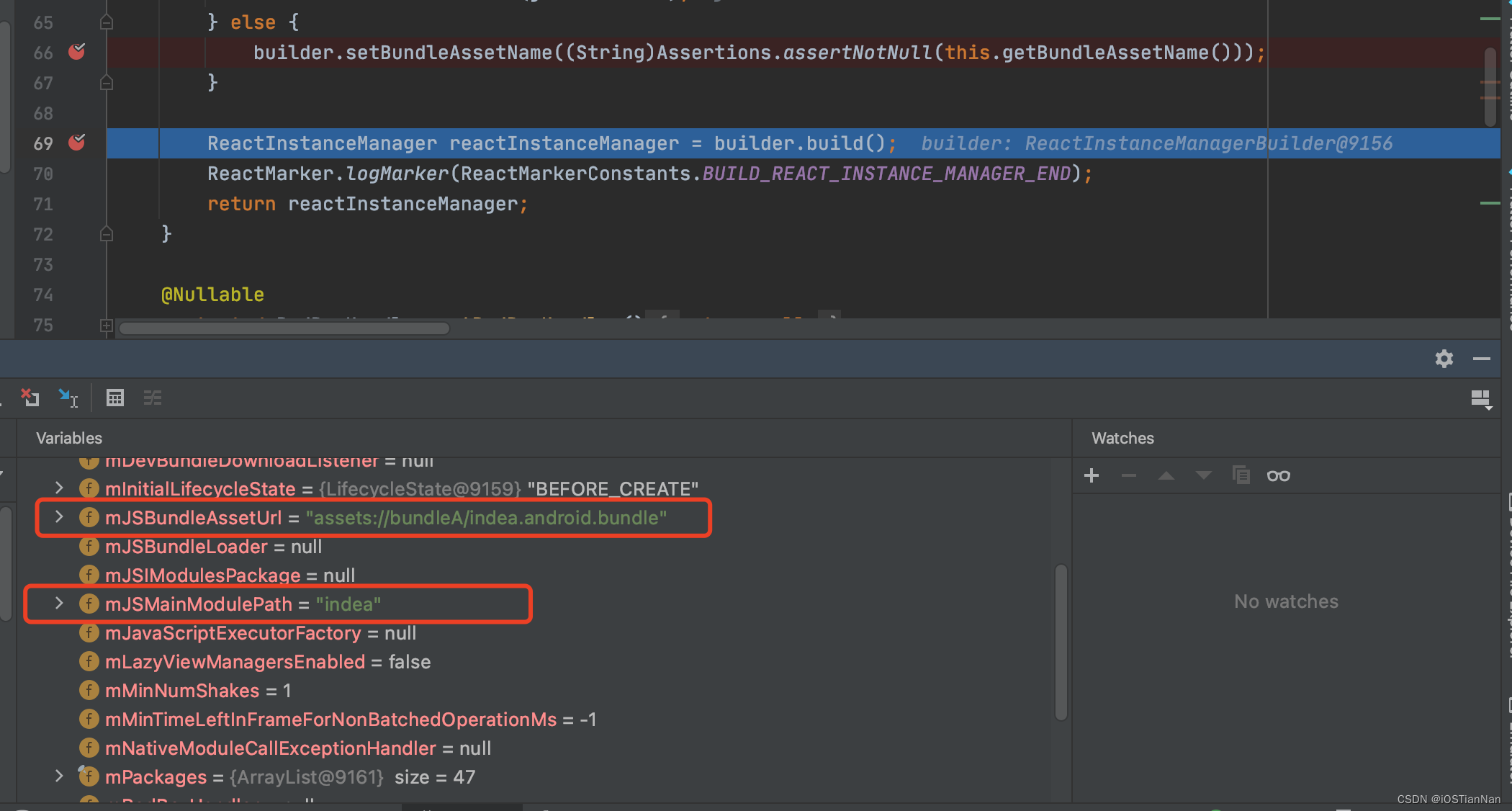
Task: Click the Watches panel header
Action: coord(1122,438)
